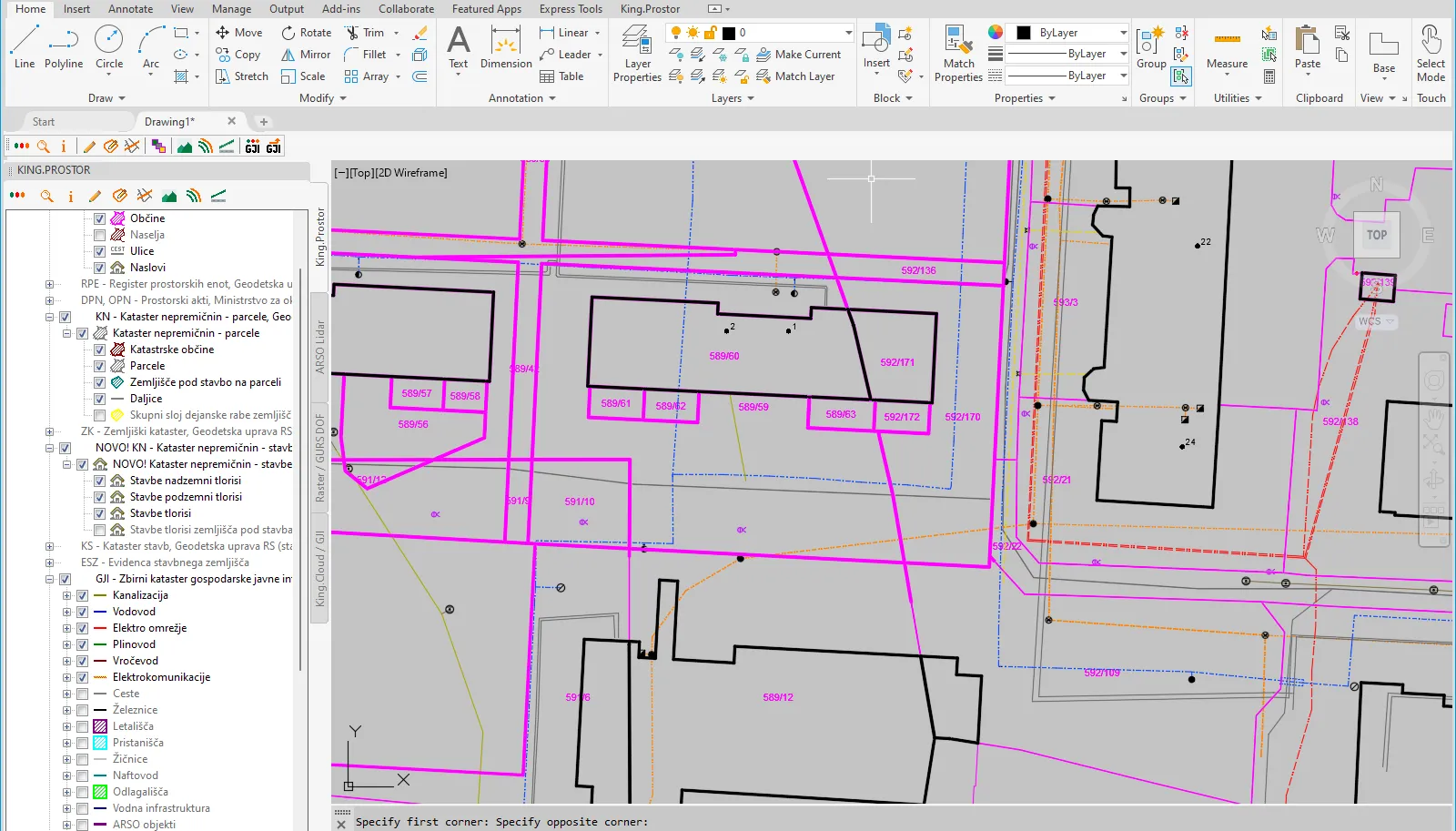Open the Annotate ribbon tab
The height and width of the screenshot is (831, 1456).
(x=130, y=9)
